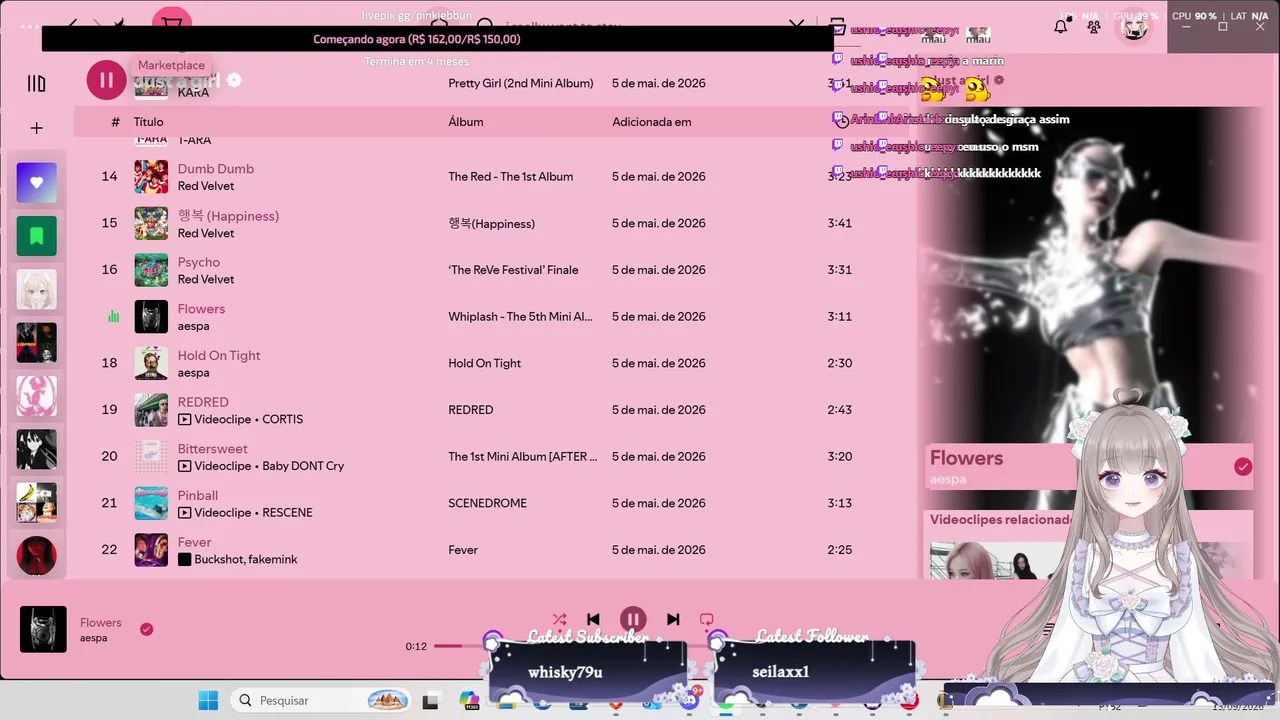Open the Baby DONT Cry artist link
The width and height of the screenshot is (1280, 720).
[x=303, y=466]
